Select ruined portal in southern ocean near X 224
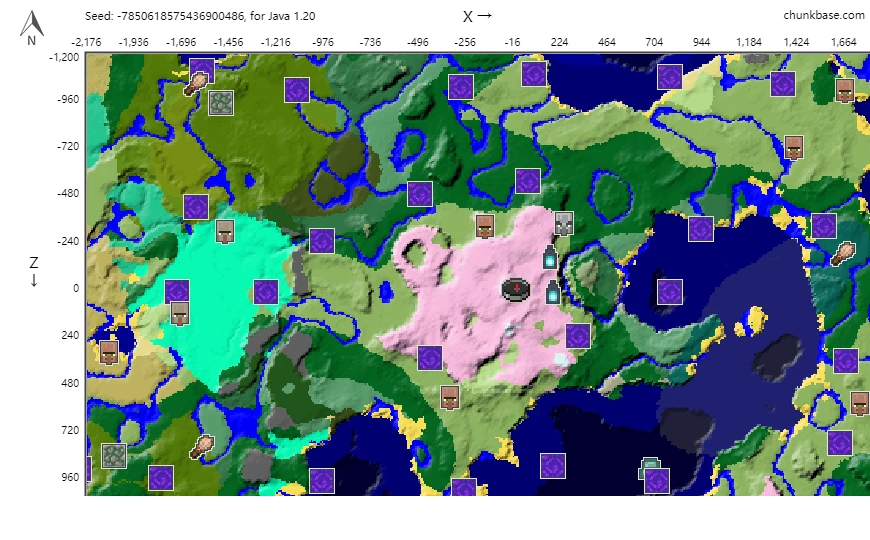This screenshot has height=540, width=870. (553, 466)
